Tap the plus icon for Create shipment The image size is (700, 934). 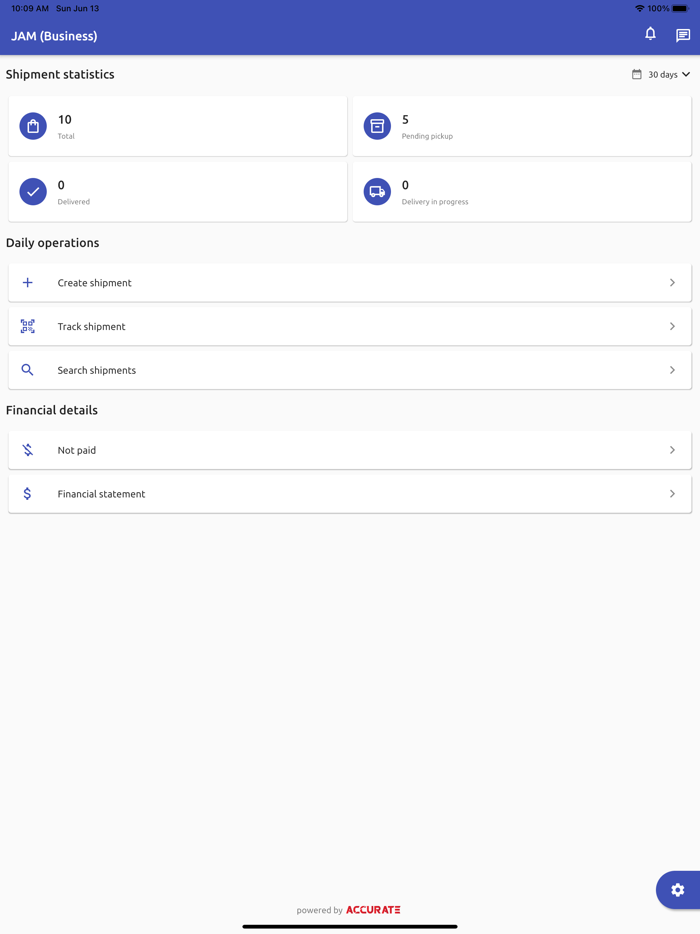coord(28,283)
